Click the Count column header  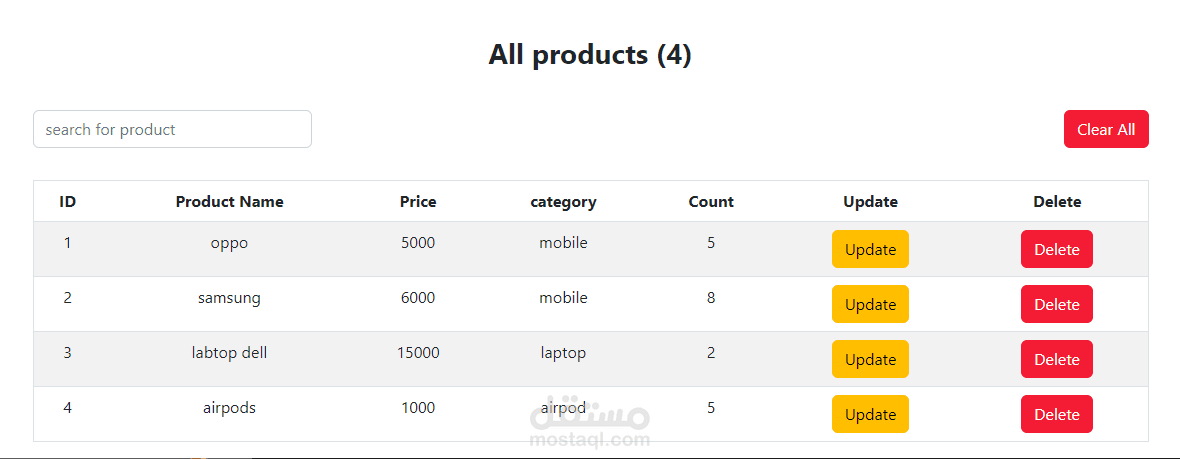point(711,202)
